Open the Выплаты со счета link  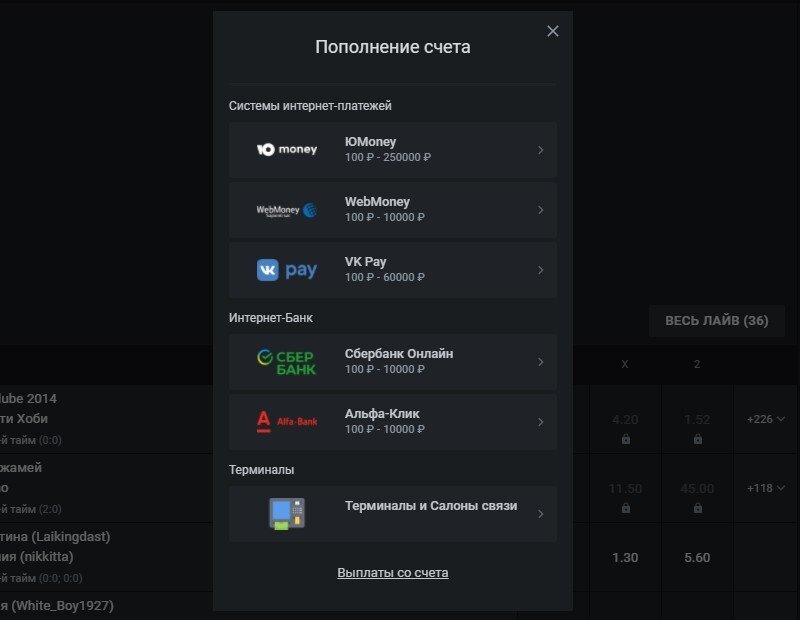click(392, 573)
